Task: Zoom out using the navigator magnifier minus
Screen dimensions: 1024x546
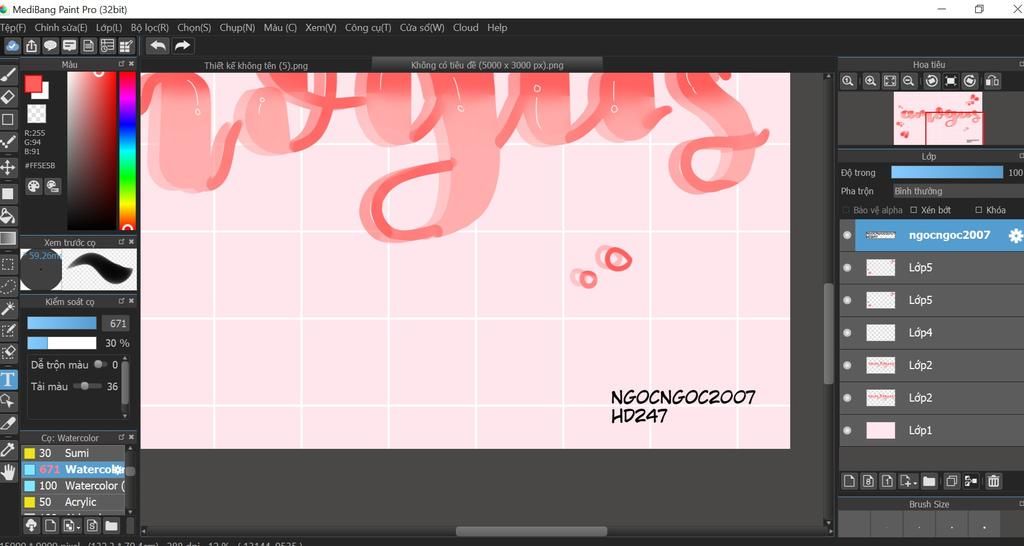Action: (908, 81)
